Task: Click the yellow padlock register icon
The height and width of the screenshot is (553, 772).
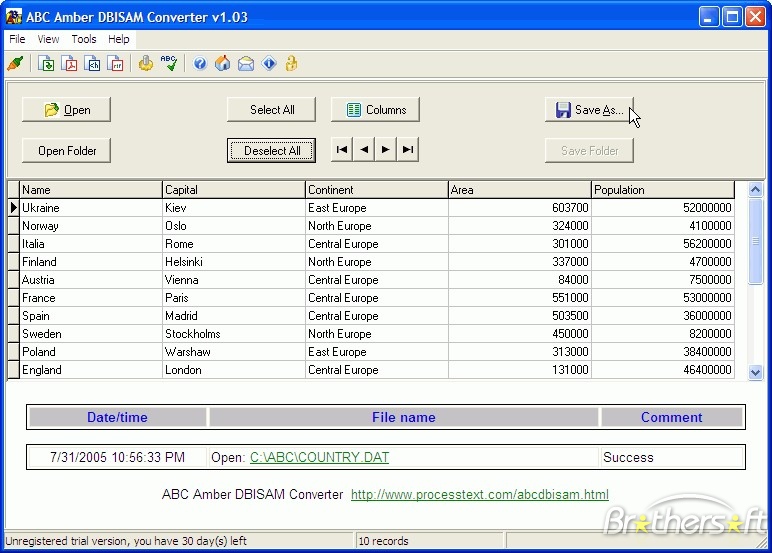Action: [x=291, y=64]
